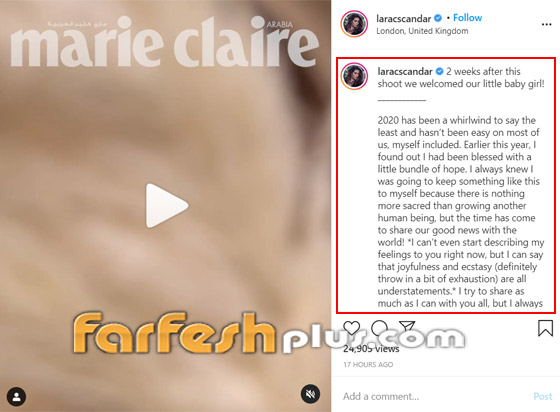Image resolution: width=560 pixels, height=412 pixels.
Task: View the 24,905 views count
Action: pos(371,349)
